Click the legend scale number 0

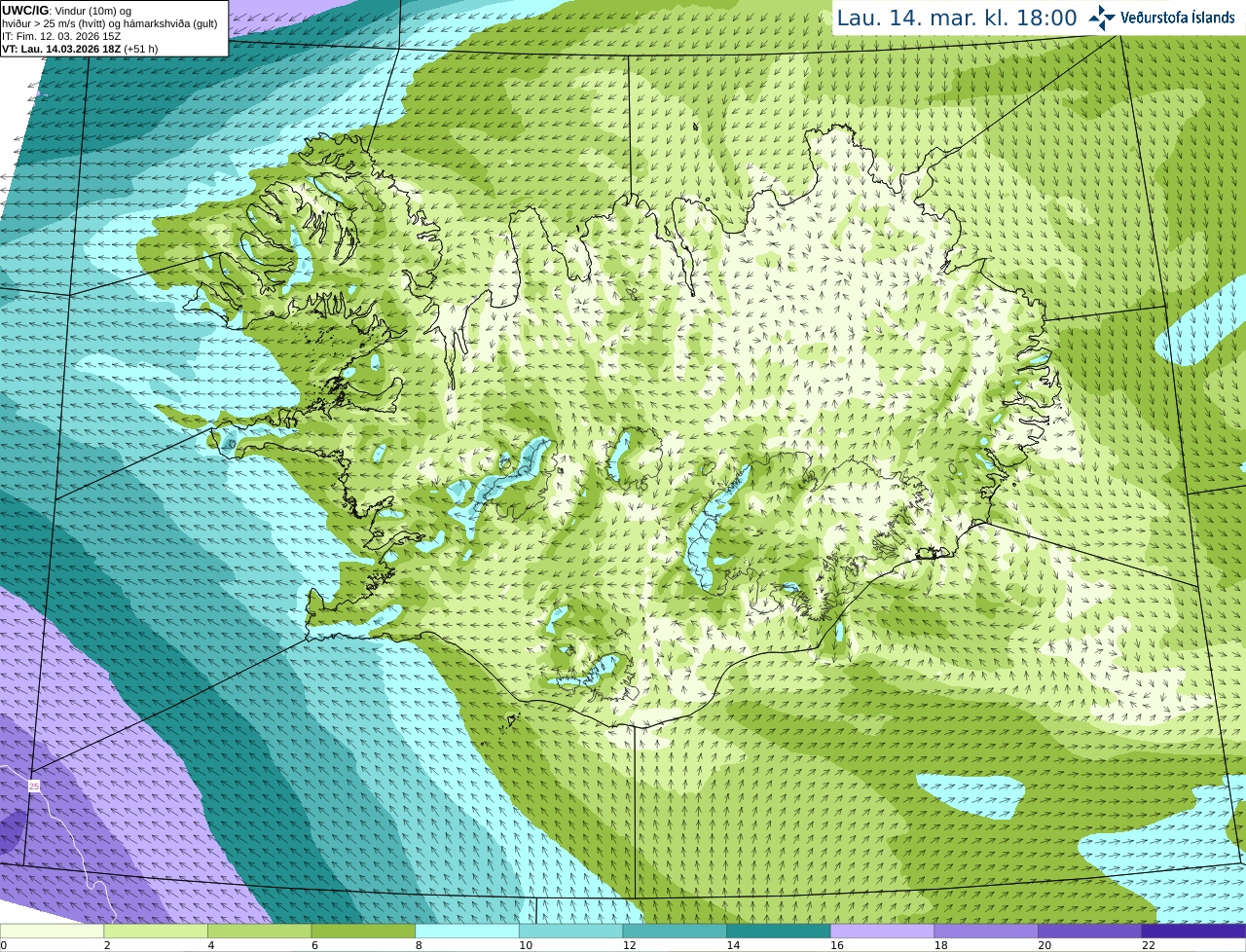point(4,945)
